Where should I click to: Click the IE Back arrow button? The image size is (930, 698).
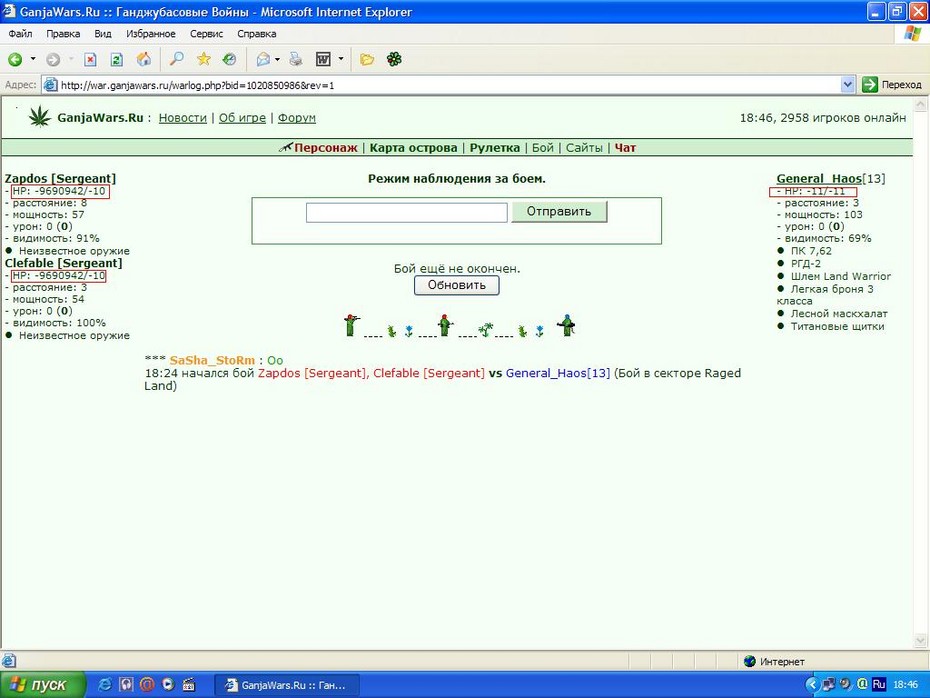pos(15,59)
